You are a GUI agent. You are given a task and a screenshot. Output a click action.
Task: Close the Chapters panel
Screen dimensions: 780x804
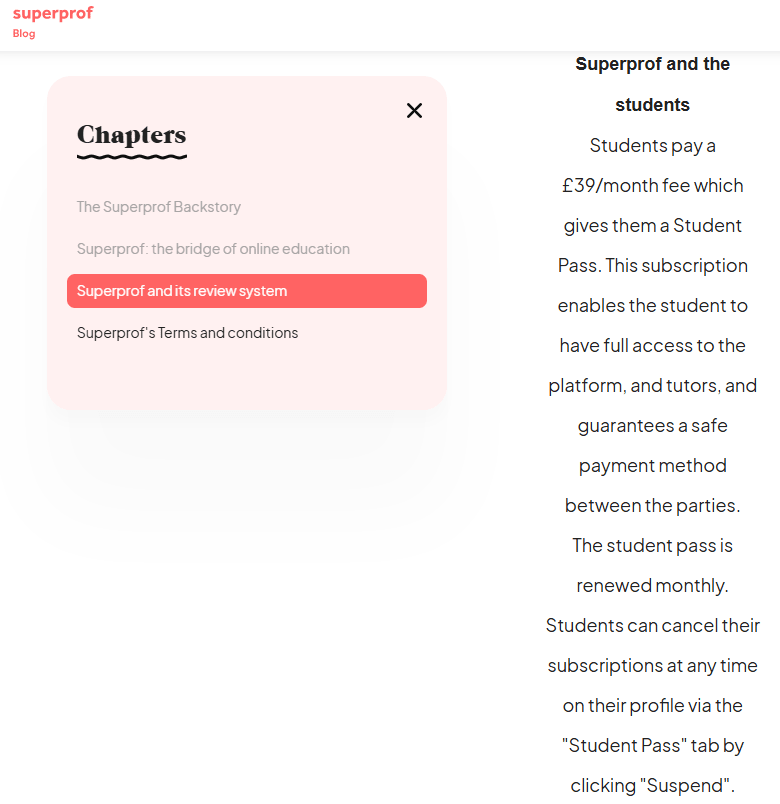(x=414, y=111)
